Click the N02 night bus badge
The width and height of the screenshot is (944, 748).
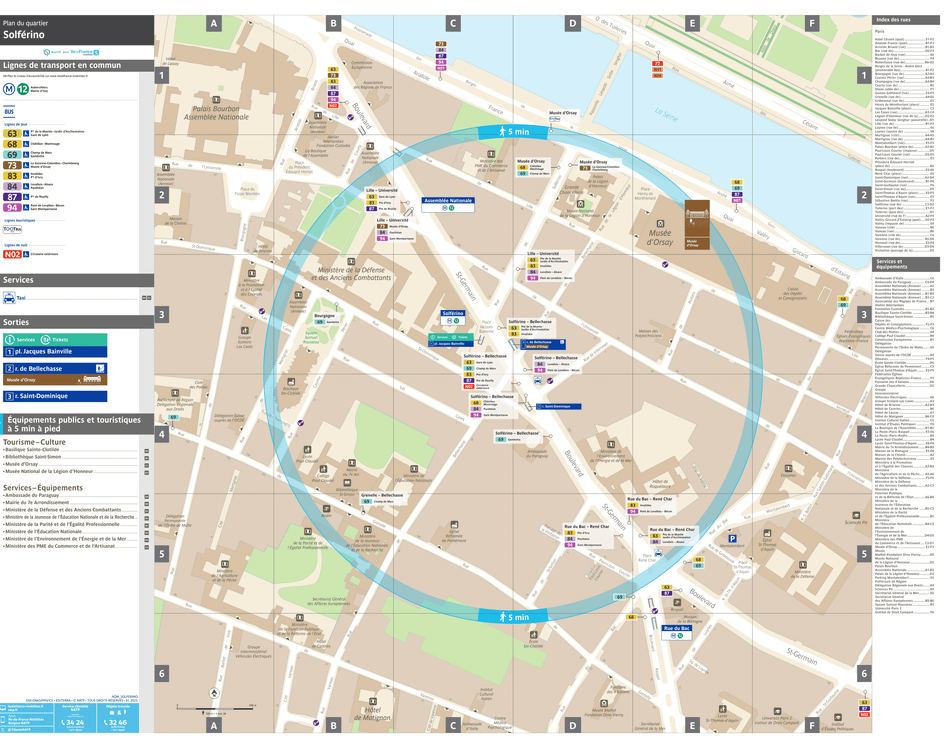pos(14,252)
